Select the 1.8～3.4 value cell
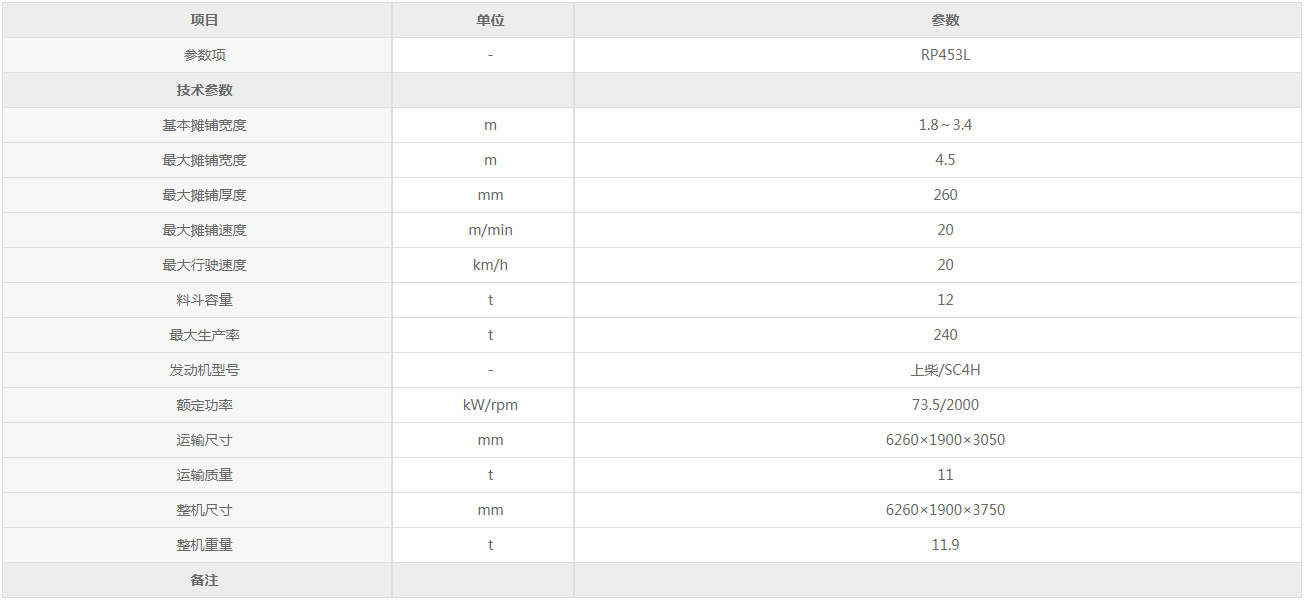Image resolution: width=1305 pixels, height=600 pixels. 945,125
